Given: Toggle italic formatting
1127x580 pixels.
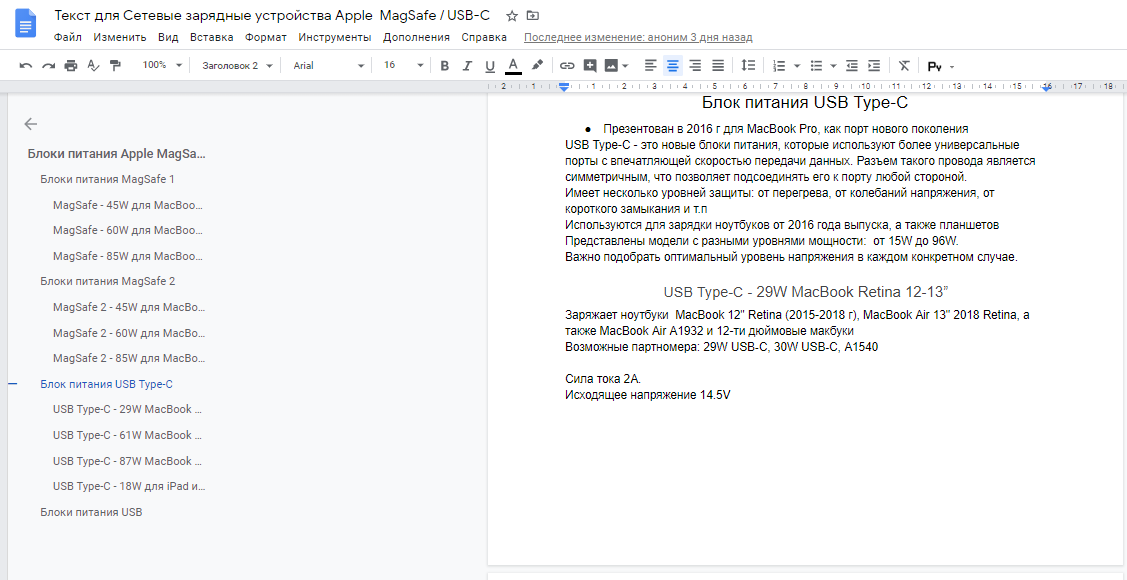Looking at the screenshot, I should click(467, 65).
